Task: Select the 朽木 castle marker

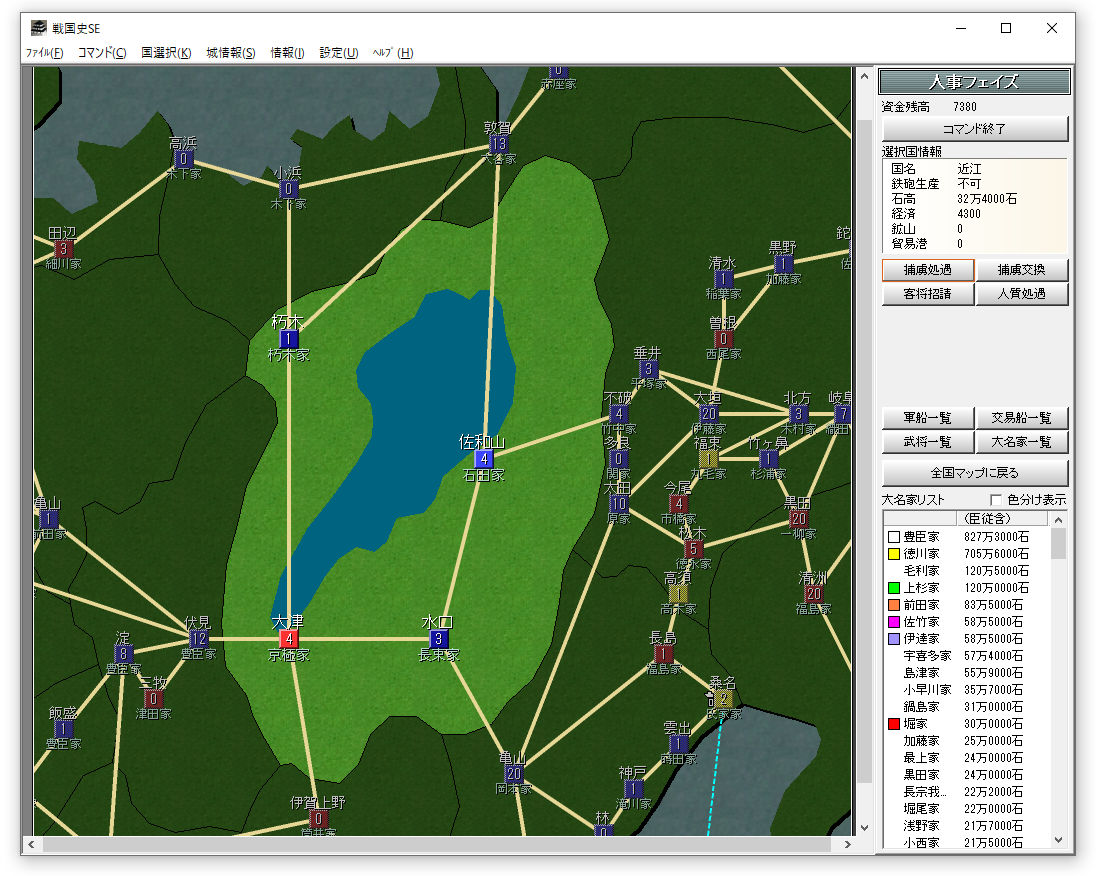Action: click(289, 339)
